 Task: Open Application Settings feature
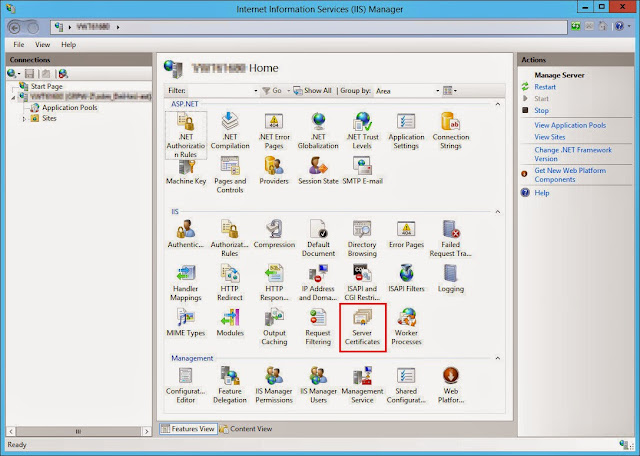click(406, 131)
